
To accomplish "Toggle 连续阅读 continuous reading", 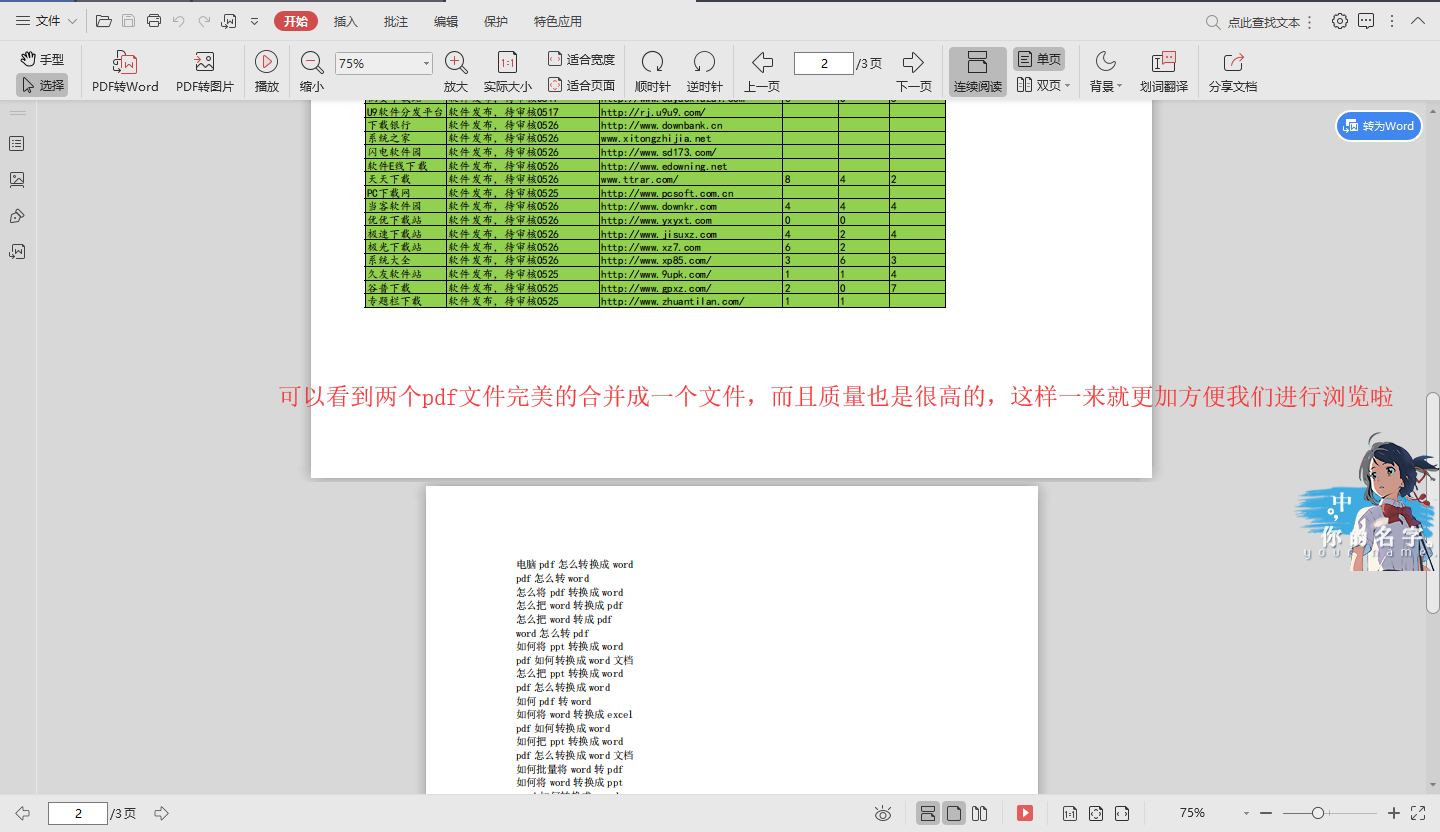I will point(978,72).
